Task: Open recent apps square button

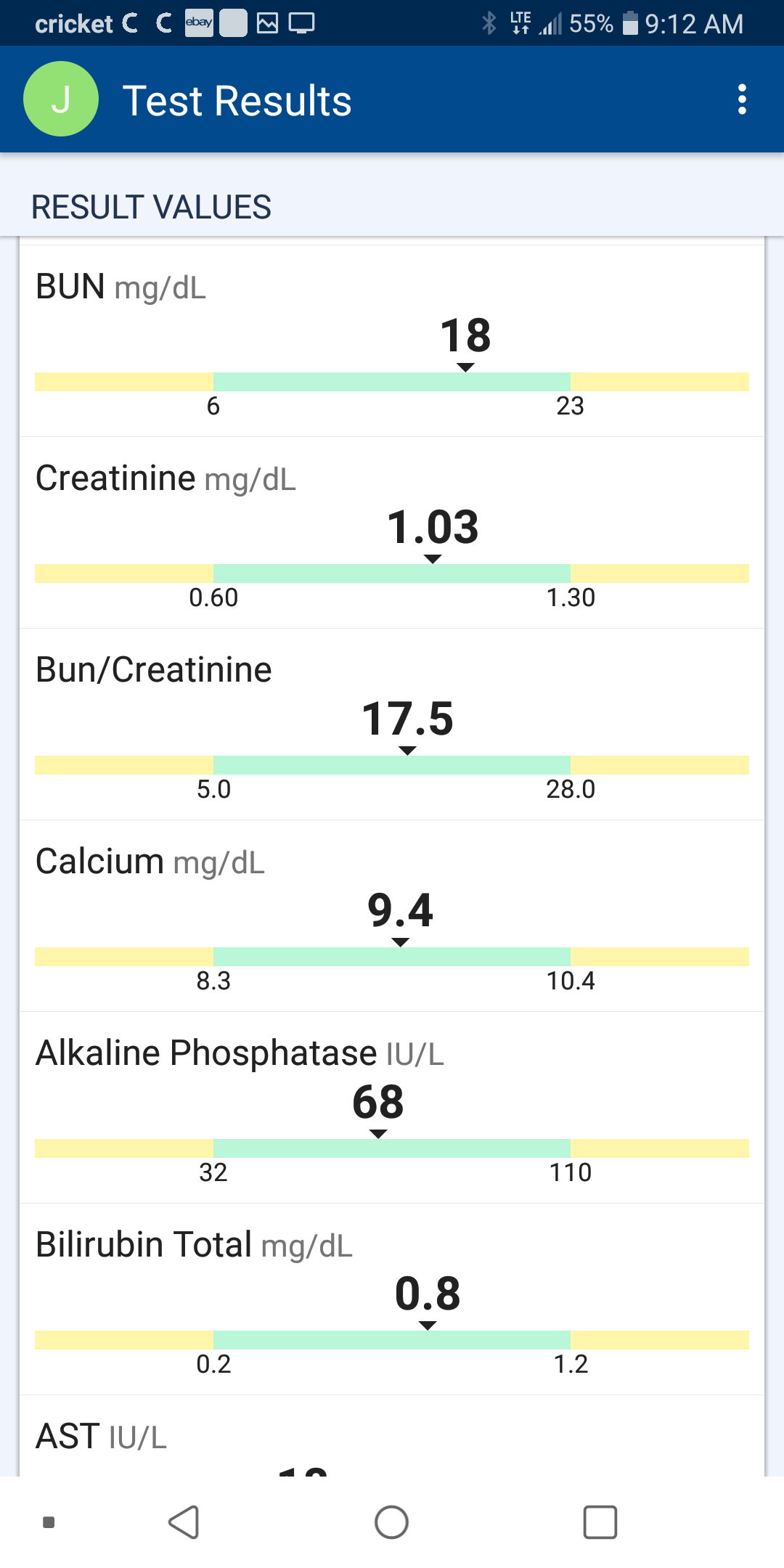Action: click(x=600, y=1522)
